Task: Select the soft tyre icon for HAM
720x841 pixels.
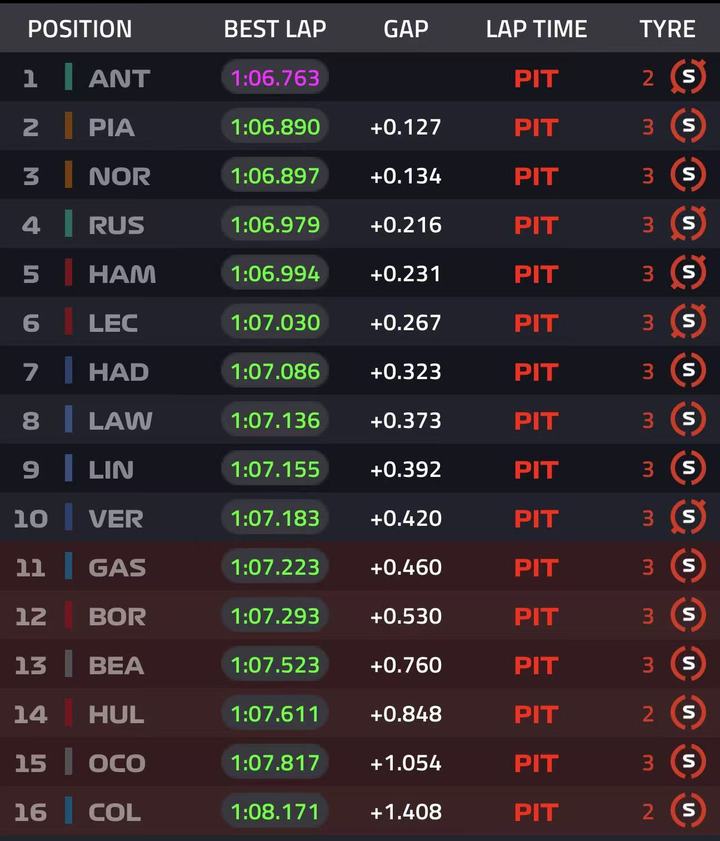Action: tap(688, 272)
